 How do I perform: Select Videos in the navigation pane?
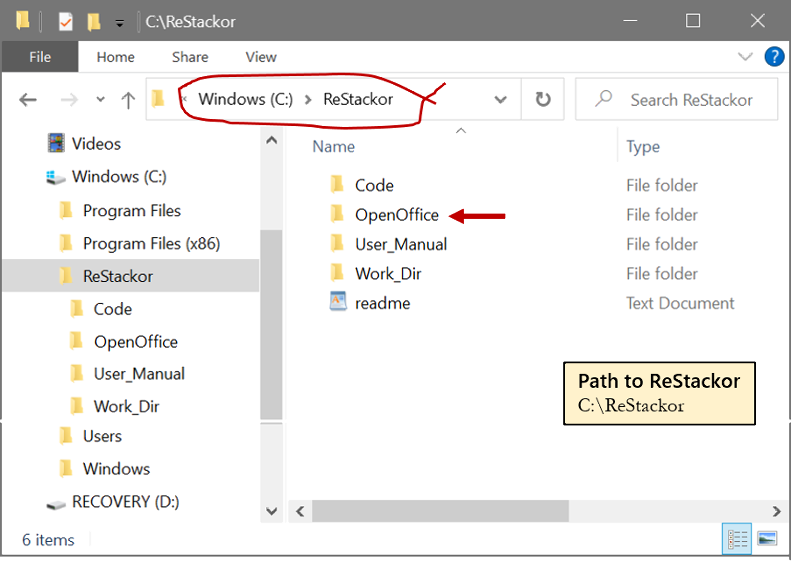[96, 144]
